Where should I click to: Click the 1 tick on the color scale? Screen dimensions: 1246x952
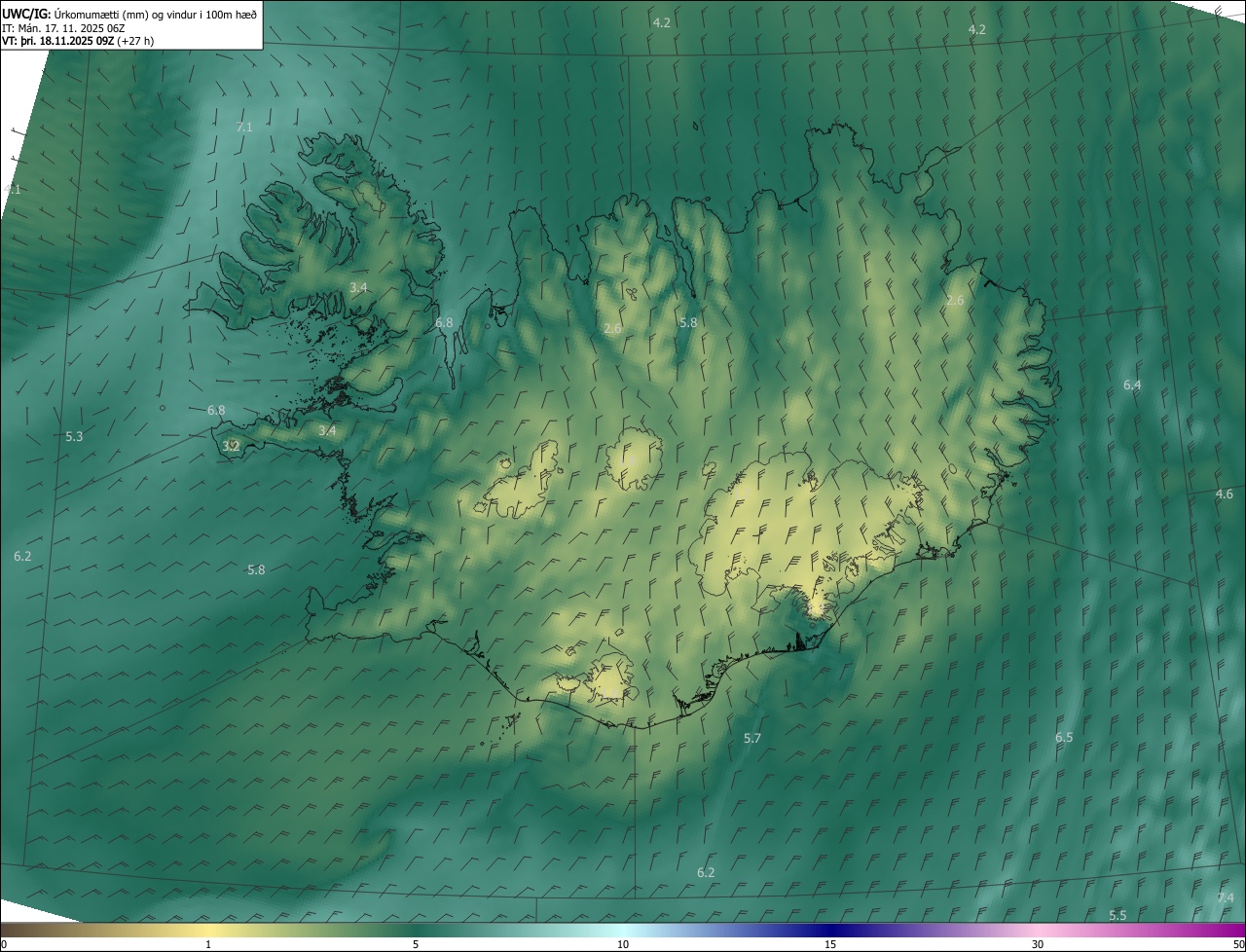[x=208, y=945]
